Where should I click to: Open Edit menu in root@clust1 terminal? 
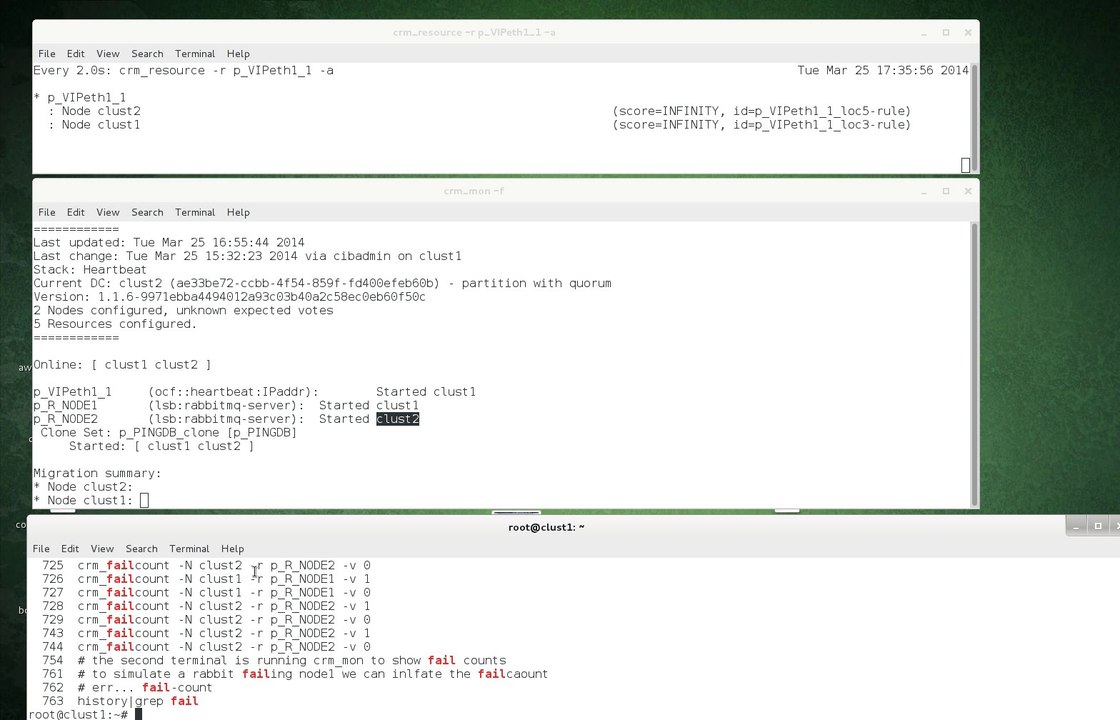70,549
